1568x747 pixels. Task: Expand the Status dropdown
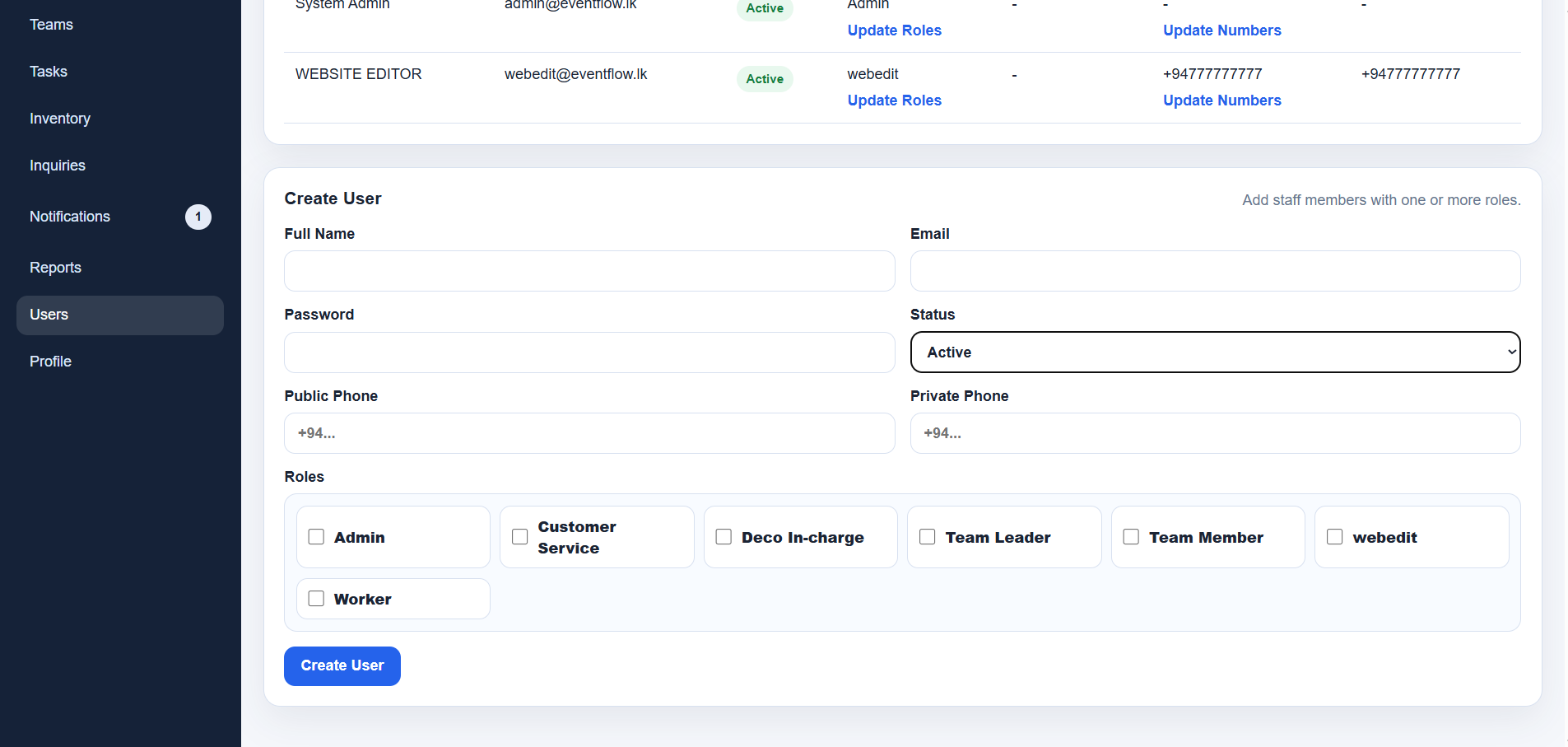pos(1215,352)
